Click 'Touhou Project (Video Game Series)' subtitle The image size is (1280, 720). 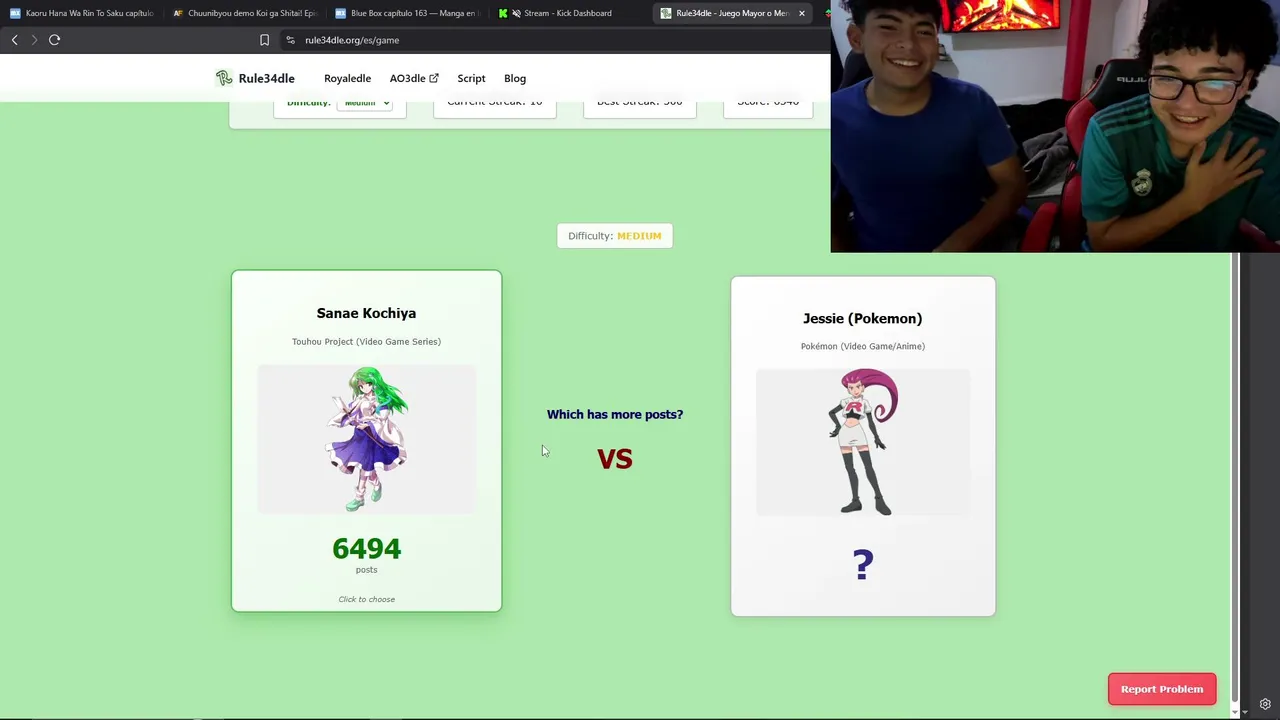click(x=366, y=342)
